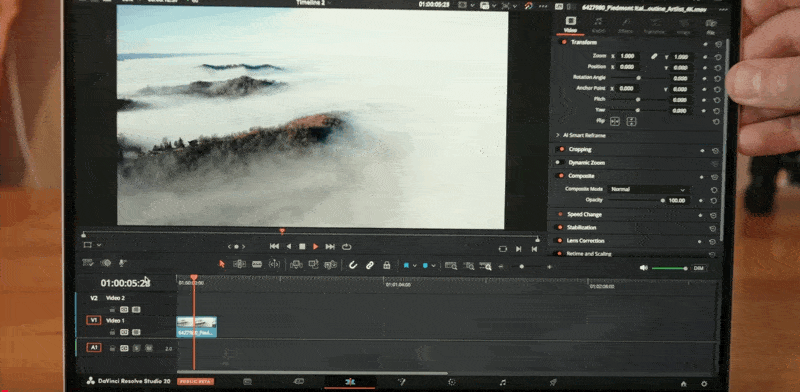Open the project settings gear icon
The height and width of the screenshot is (392, 800).
pyautogui.click(x=704, y=384)
